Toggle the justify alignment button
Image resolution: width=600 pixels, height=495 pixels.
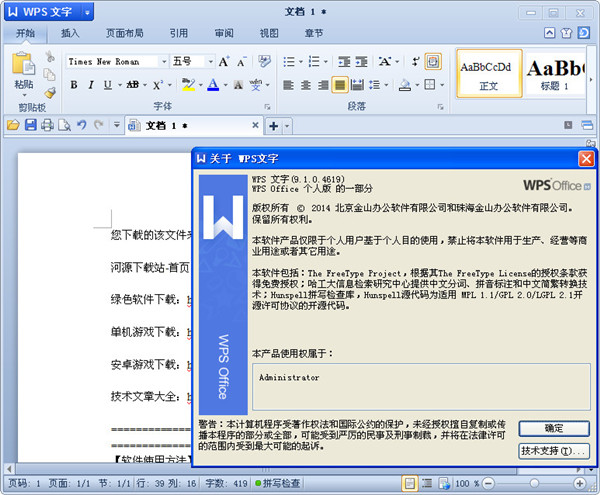[x=340, y=85]
